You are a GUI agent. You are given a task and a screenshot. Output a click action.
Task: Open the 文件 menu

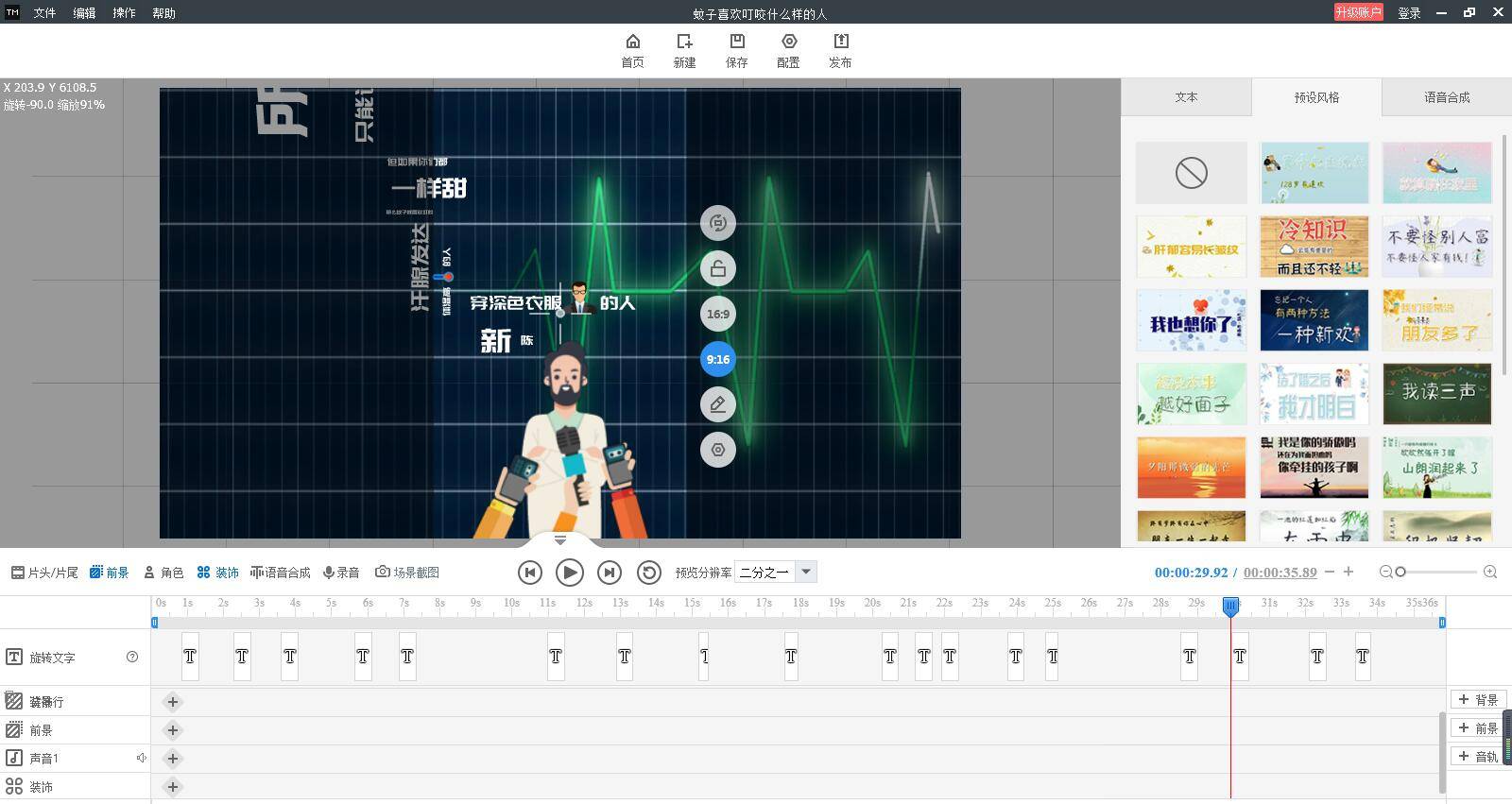[x=44, y=13]
